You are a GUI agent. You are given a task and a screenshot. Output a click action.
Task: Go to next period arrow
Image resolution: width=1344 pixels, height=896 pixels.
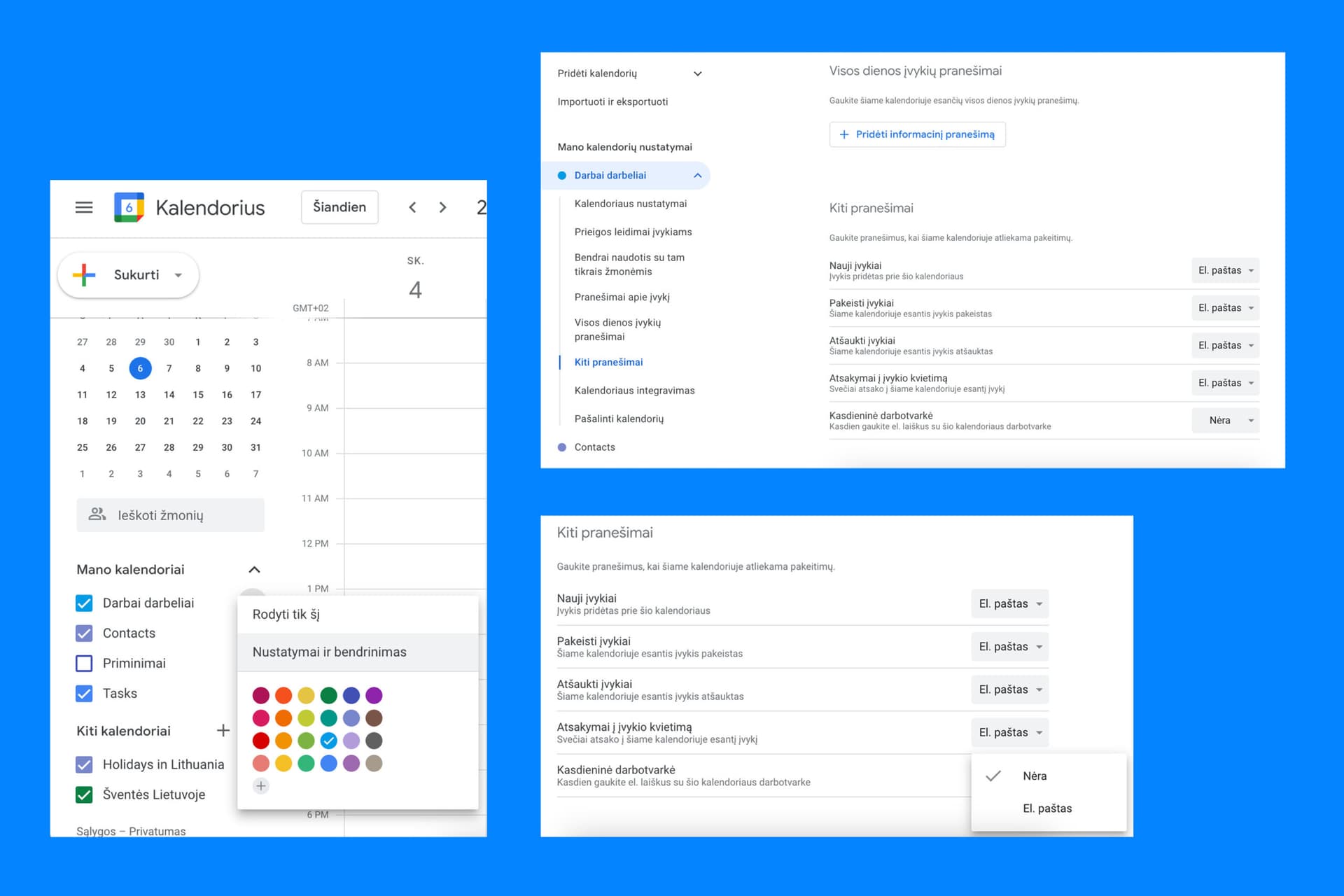[x=442, y=207]
